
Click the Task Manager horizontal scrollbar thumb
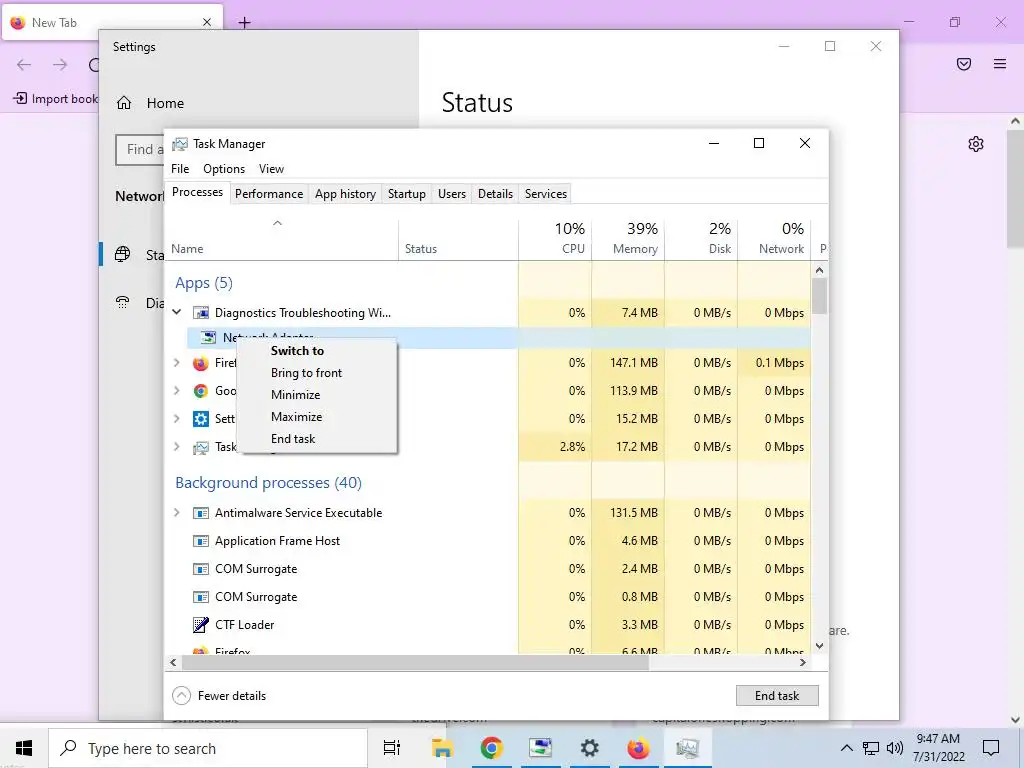point(415,662)
